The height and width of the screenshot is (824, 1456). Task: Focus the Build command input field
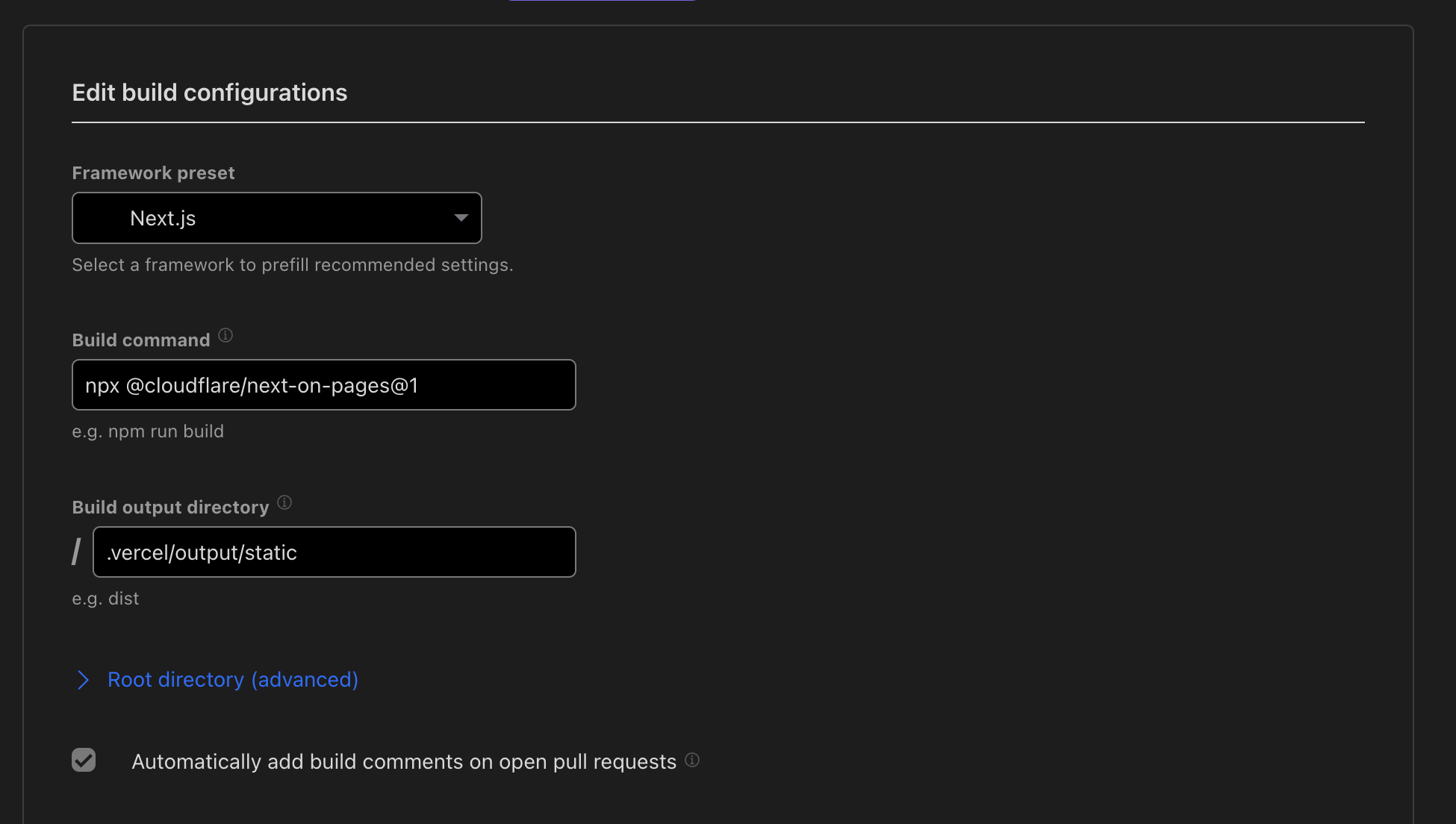tap(323, 384)
